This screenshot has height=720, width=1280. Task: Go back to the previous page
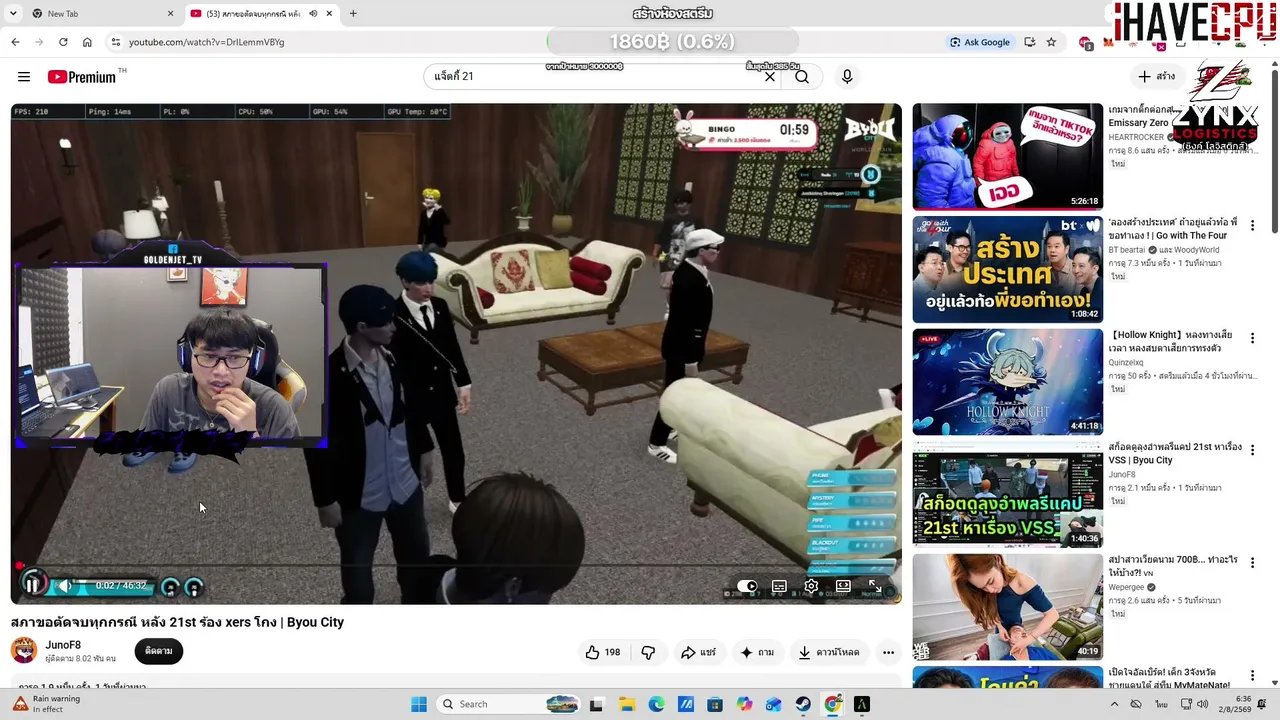15,42
